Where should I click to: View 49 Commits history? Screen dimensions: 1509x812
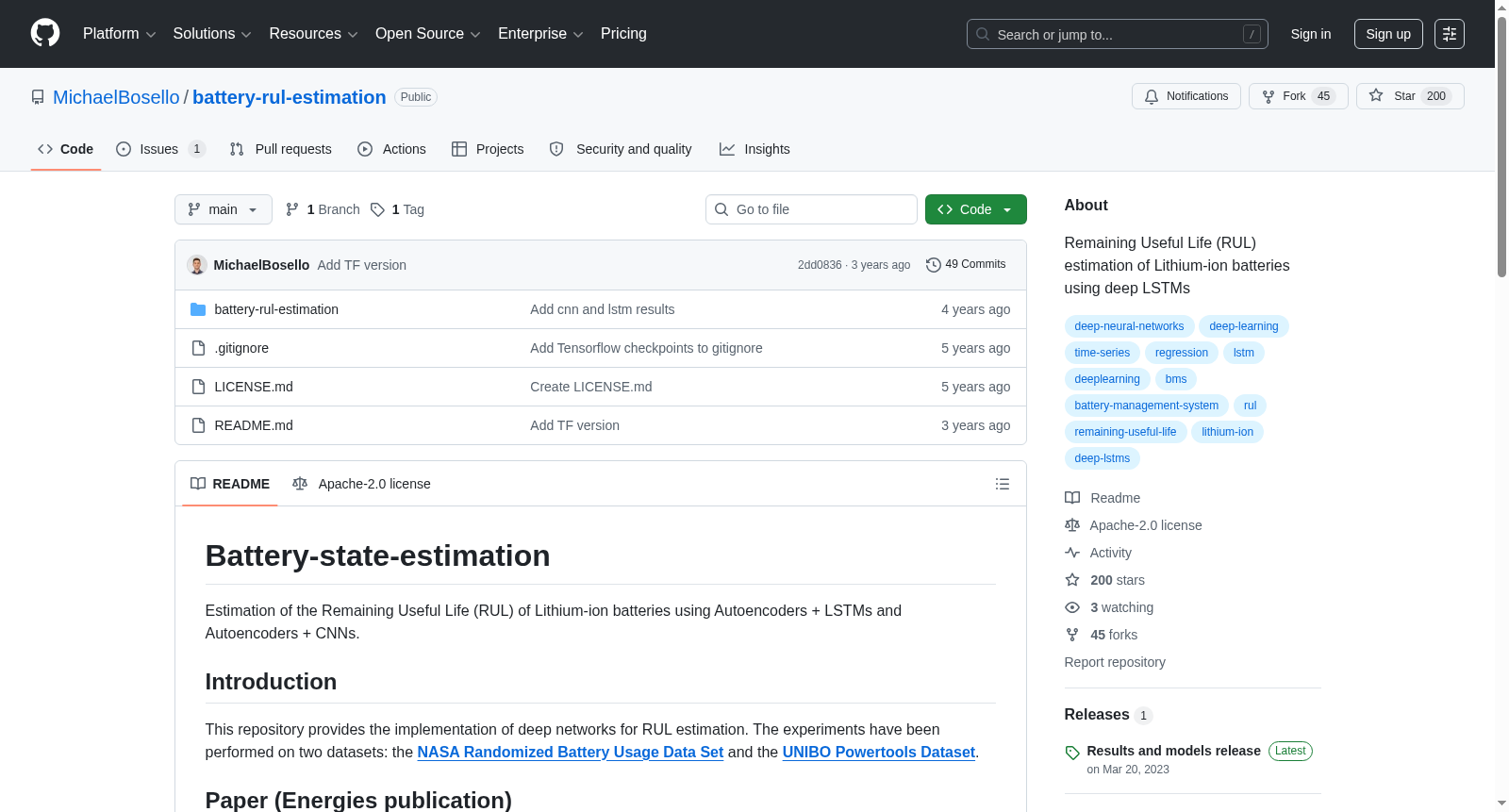[x=966, y=265]
